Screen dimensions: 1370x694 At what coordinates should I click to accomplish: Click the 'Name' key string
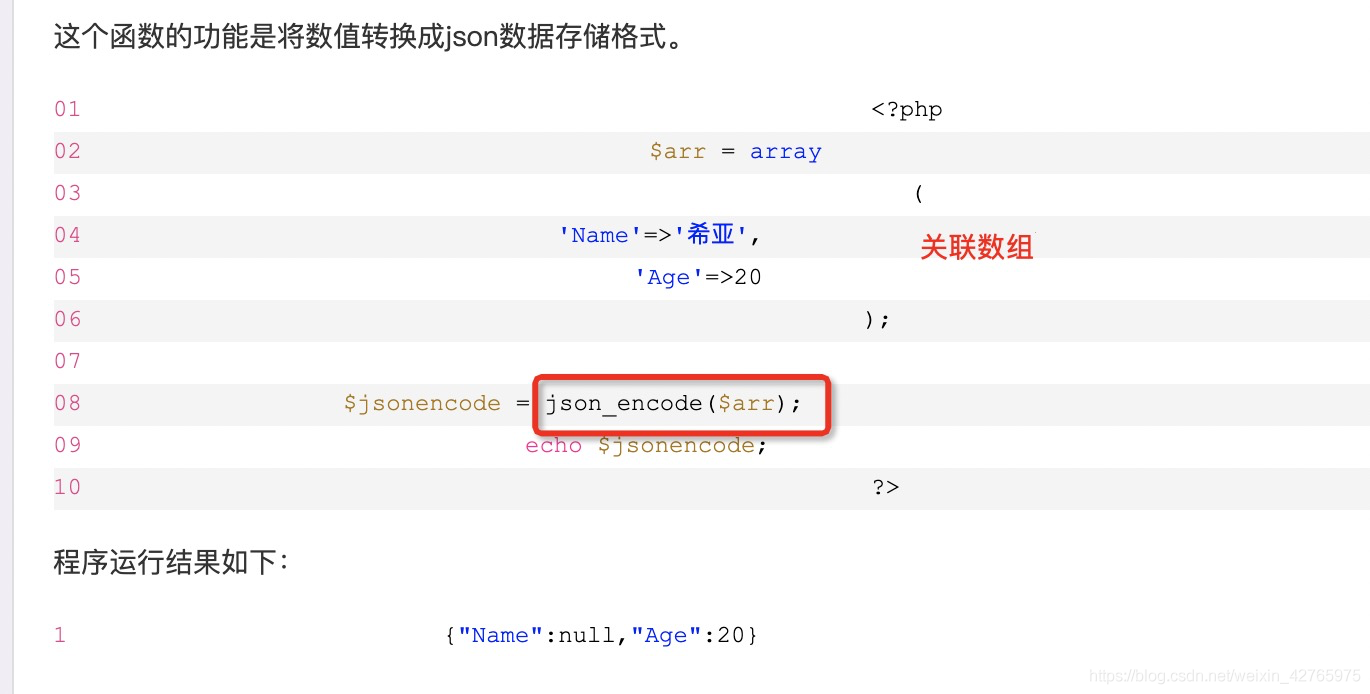pos(600,235)
